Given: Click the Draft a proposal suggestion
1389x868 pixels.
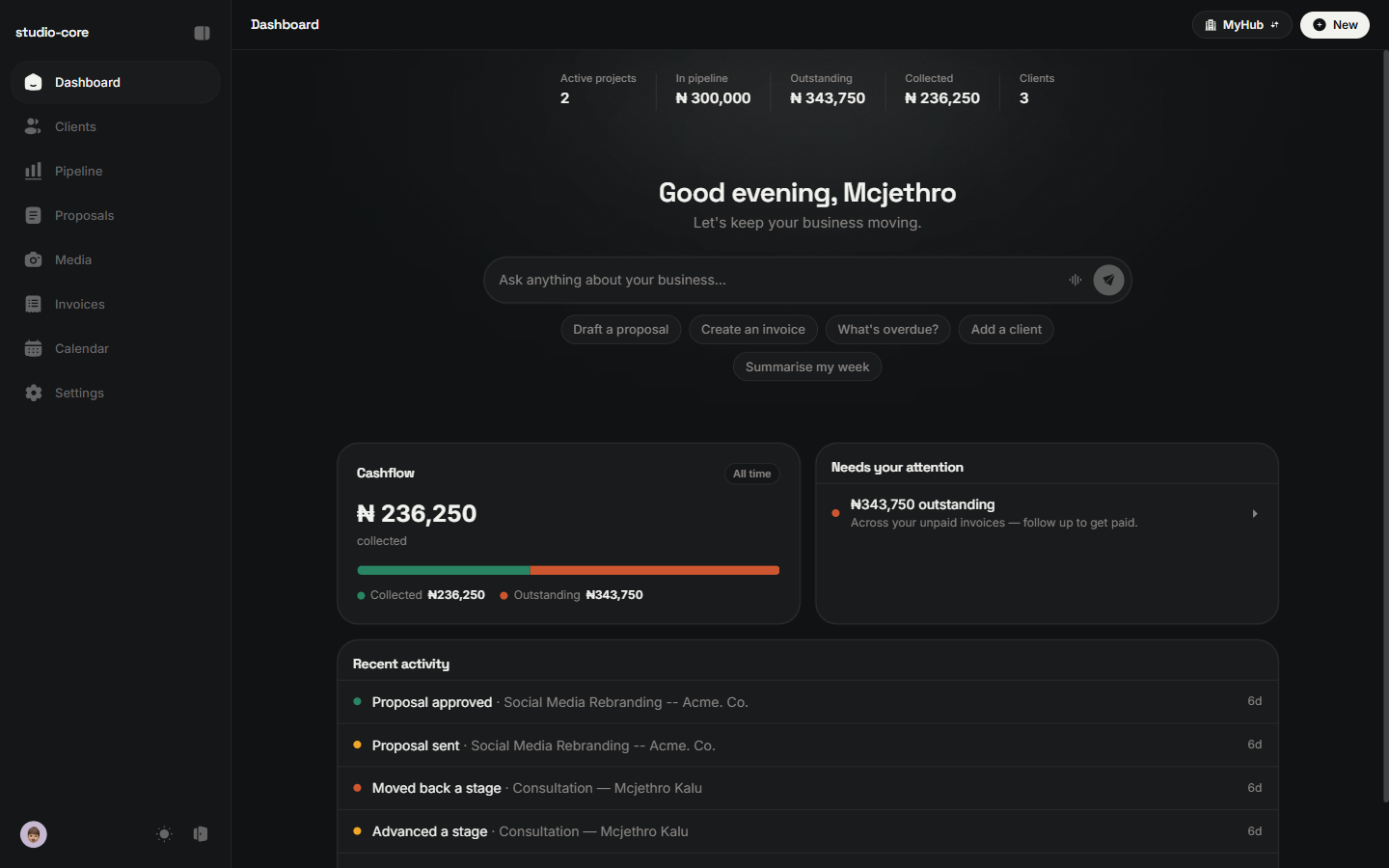Looking at the screenshot, I should [x=620, y=329].
